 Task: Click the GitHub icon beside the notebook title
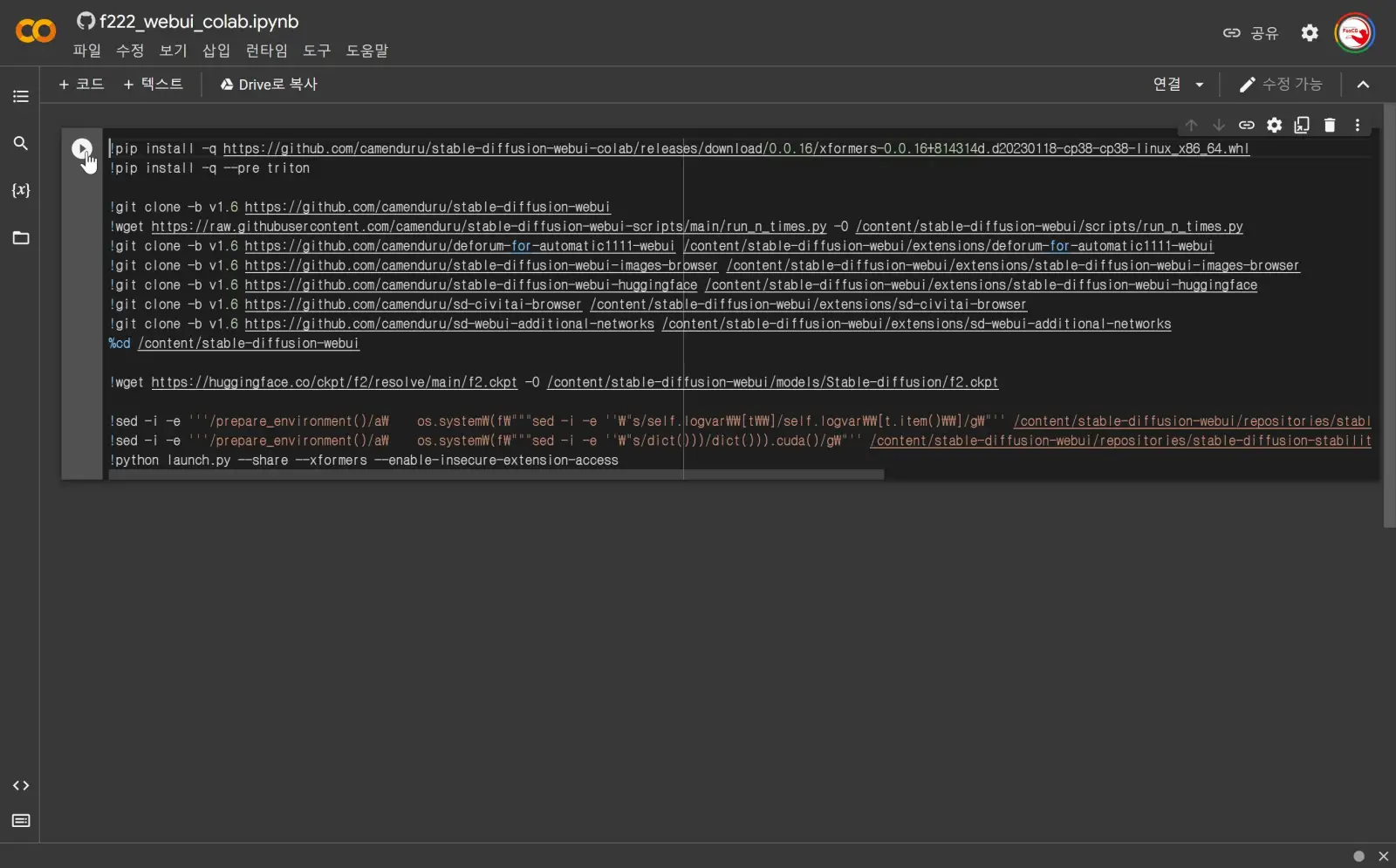tap(86, 21)
